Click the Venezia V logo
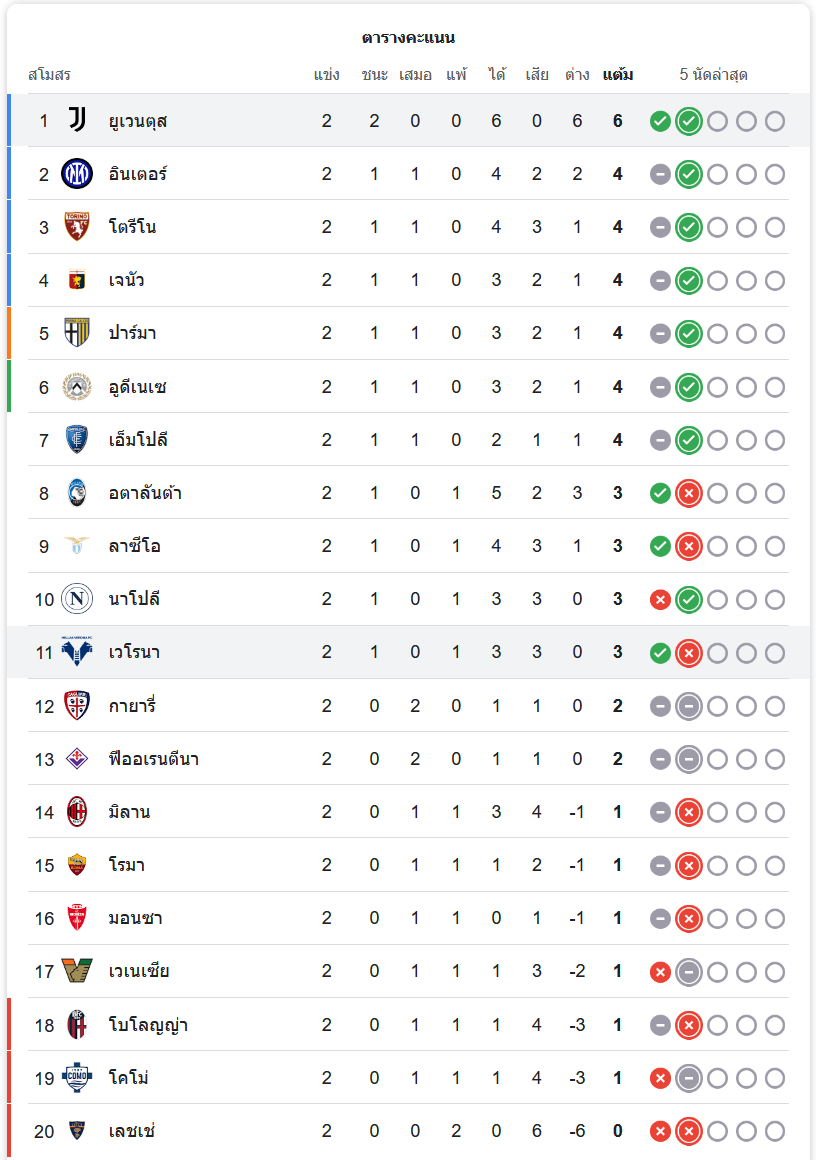This screenshot has width=816, height=1160. click(77, 971)
